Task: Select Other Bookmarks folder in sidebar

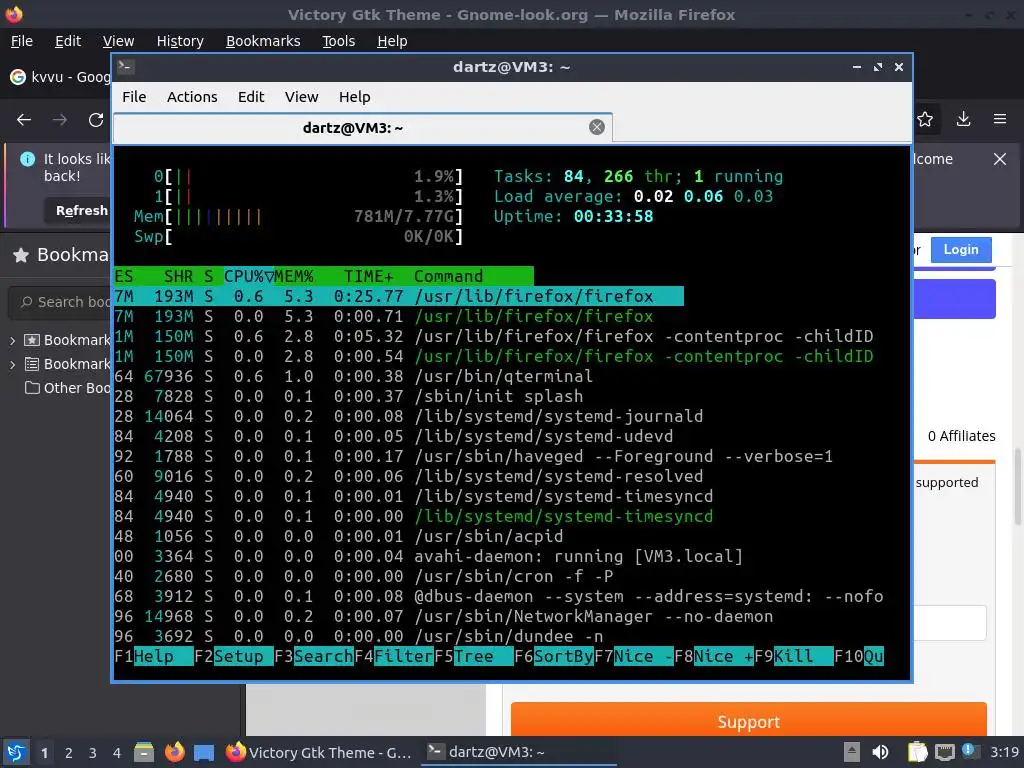Action: coord(67,388)
